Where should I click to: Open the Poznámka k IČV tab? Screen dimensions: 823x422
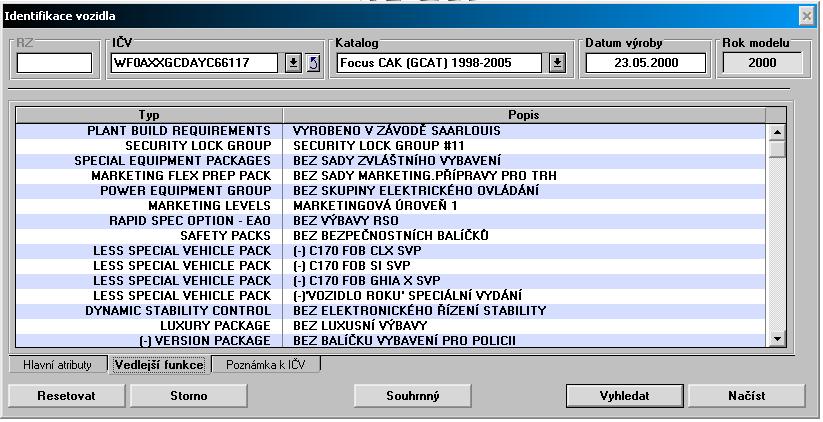(x=266, y=365)
